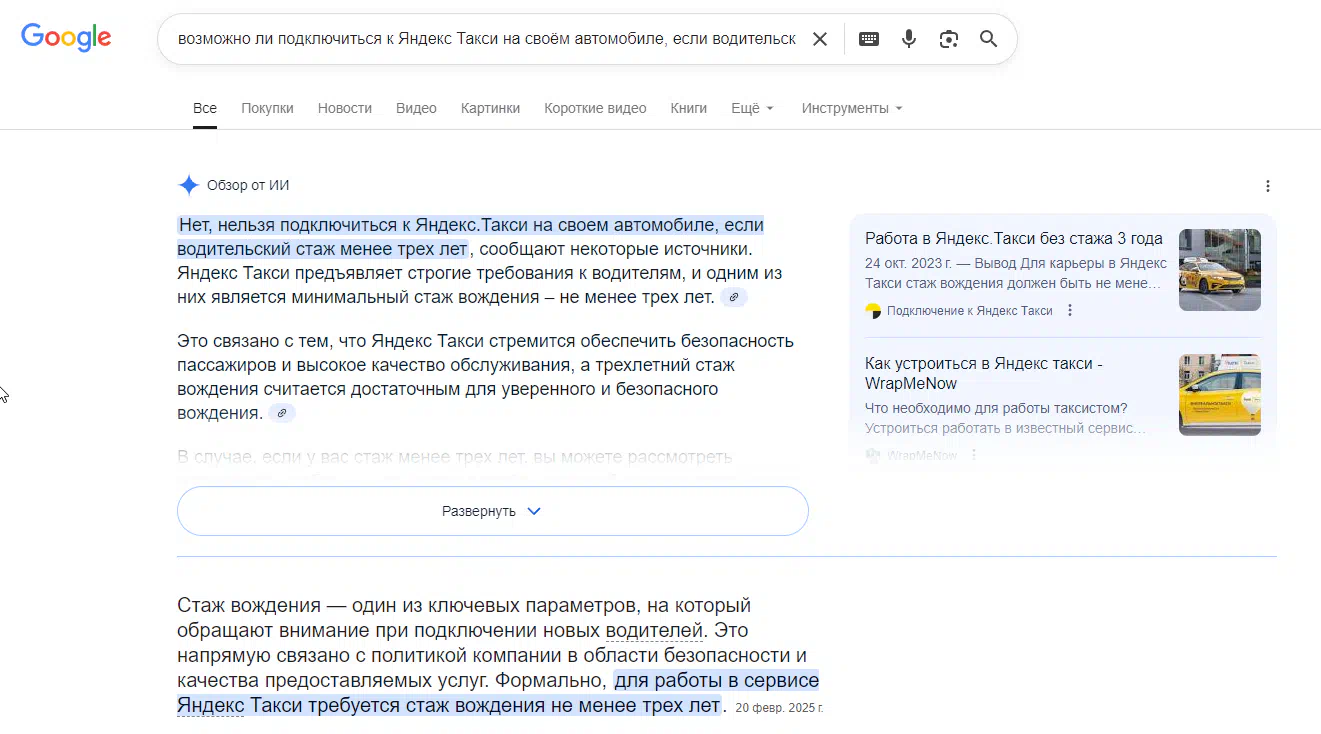Switch to the Видео tab
This screenshot has height=734, width=1321.
pyautogui.click(x=416, y=108)
